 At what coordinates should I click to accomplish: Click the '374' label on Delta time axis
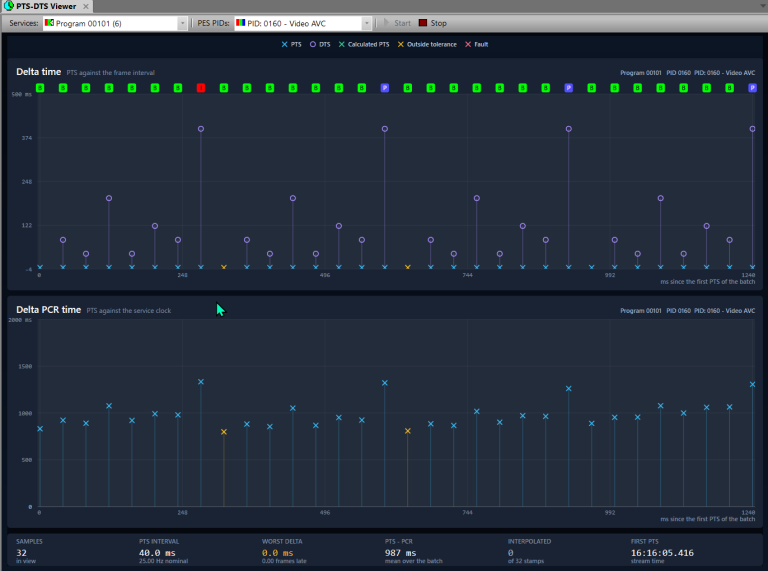point(26,138)
